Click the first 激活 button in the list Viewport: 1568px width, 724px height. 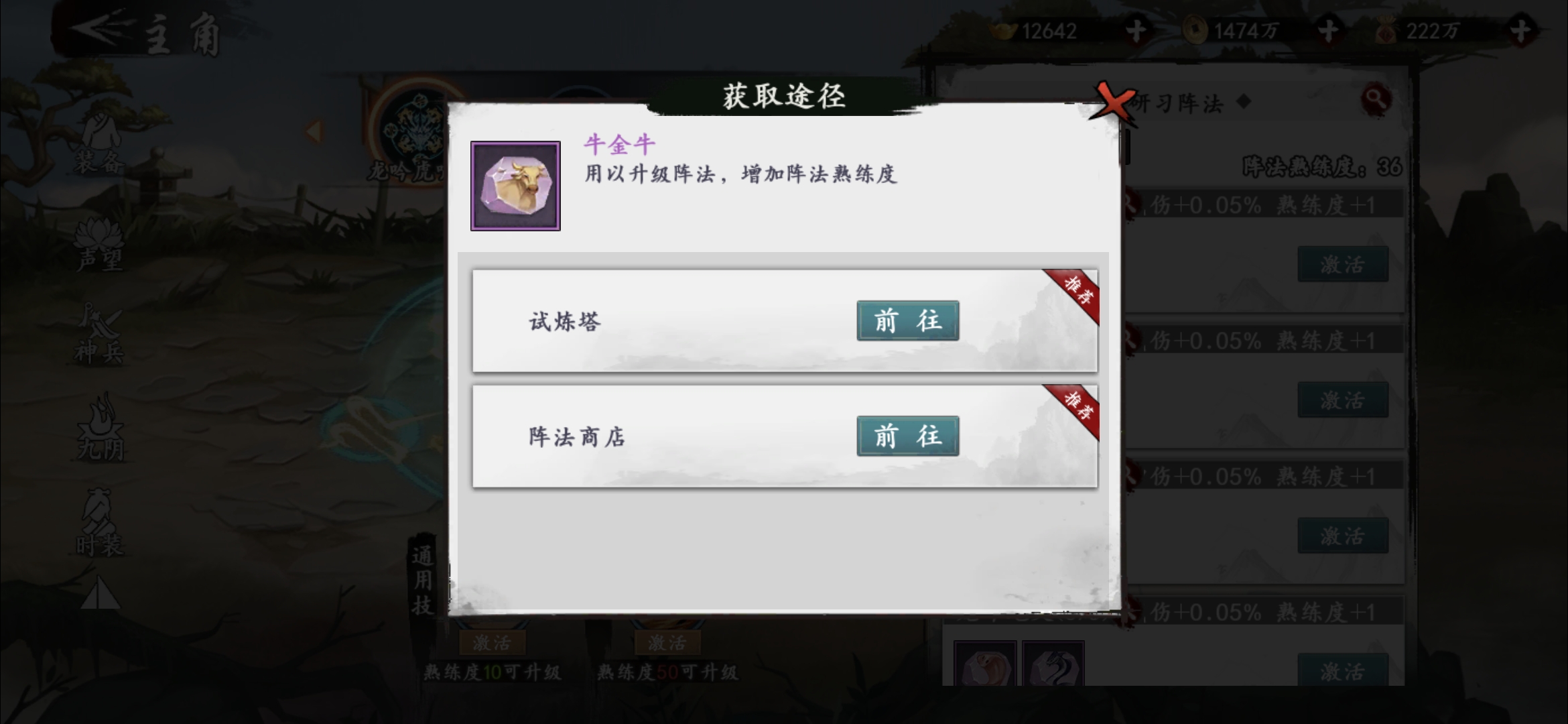tap(1343, 264)
